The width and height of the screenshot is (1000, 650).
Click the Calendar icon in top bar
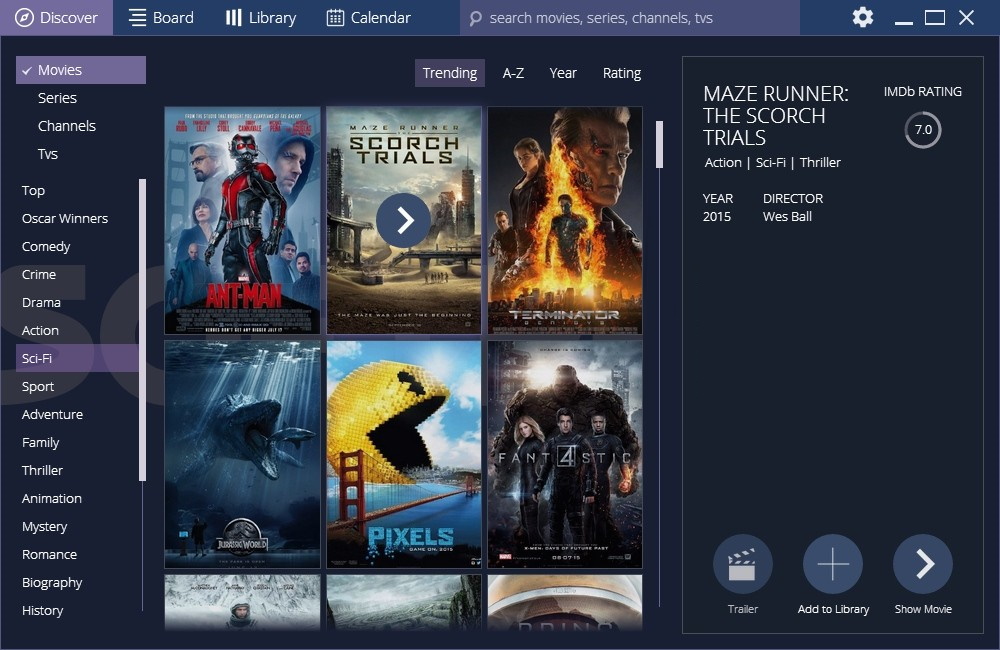click(x=335, y=18)
